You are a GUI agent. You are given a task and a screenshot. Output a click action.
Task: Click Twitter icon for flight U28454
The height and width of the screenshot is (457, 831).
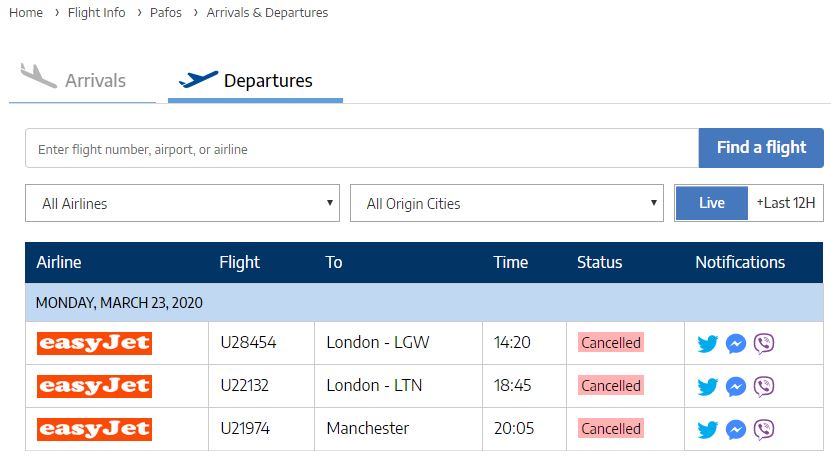pos(708,344)
